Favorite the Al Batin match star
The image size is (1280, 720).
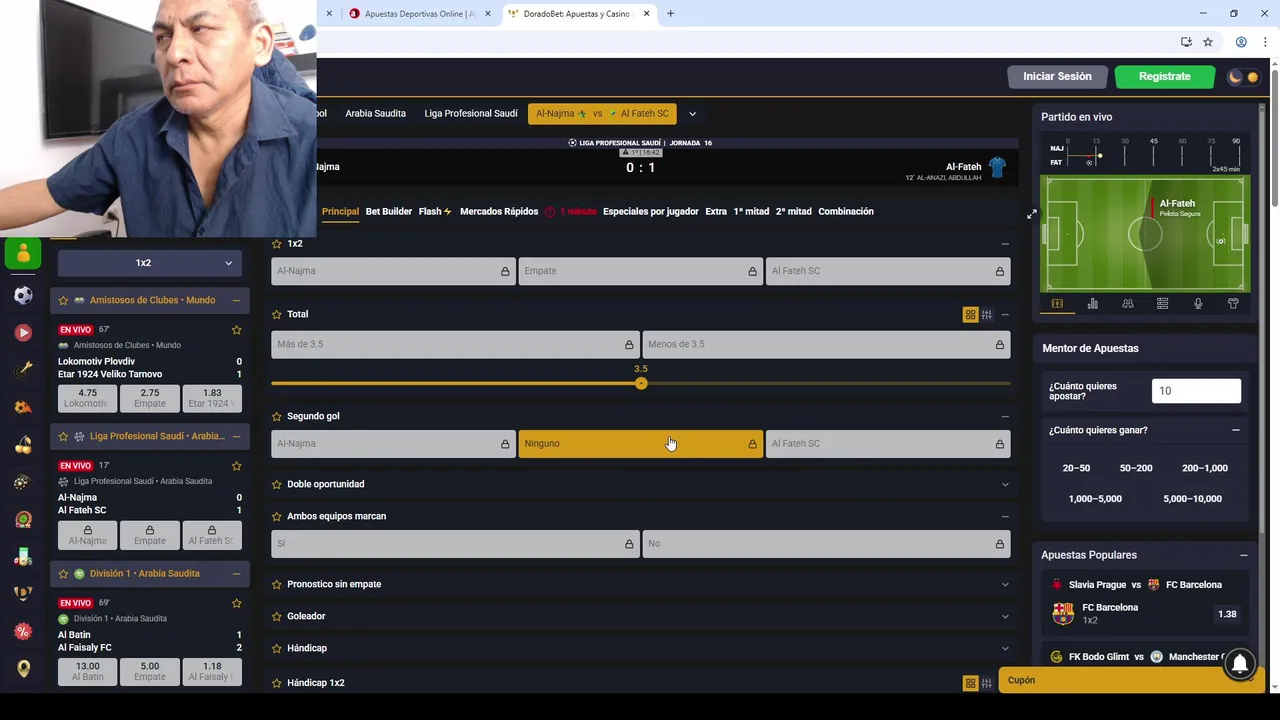(x=237, y=603)
